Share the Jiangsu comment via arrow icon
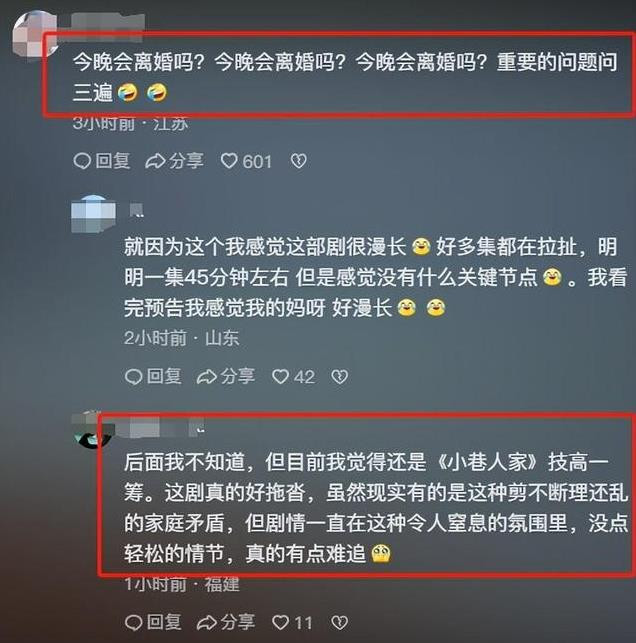The height and width of the screenshot is (643, 636). 156,161
